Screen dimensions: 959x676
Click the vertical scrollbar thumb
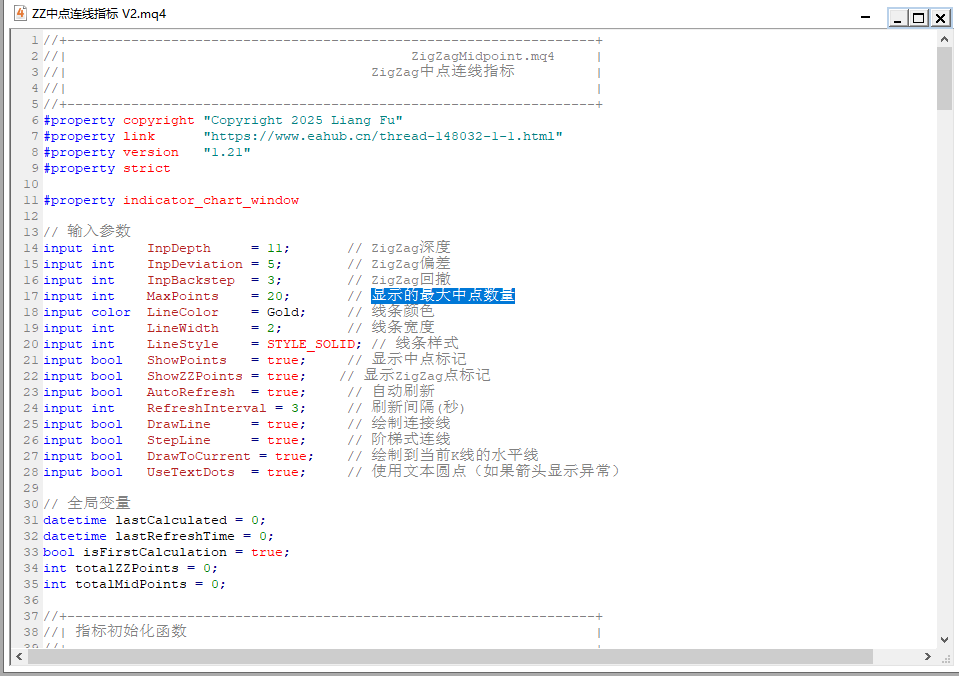click(x=944, y=78)
